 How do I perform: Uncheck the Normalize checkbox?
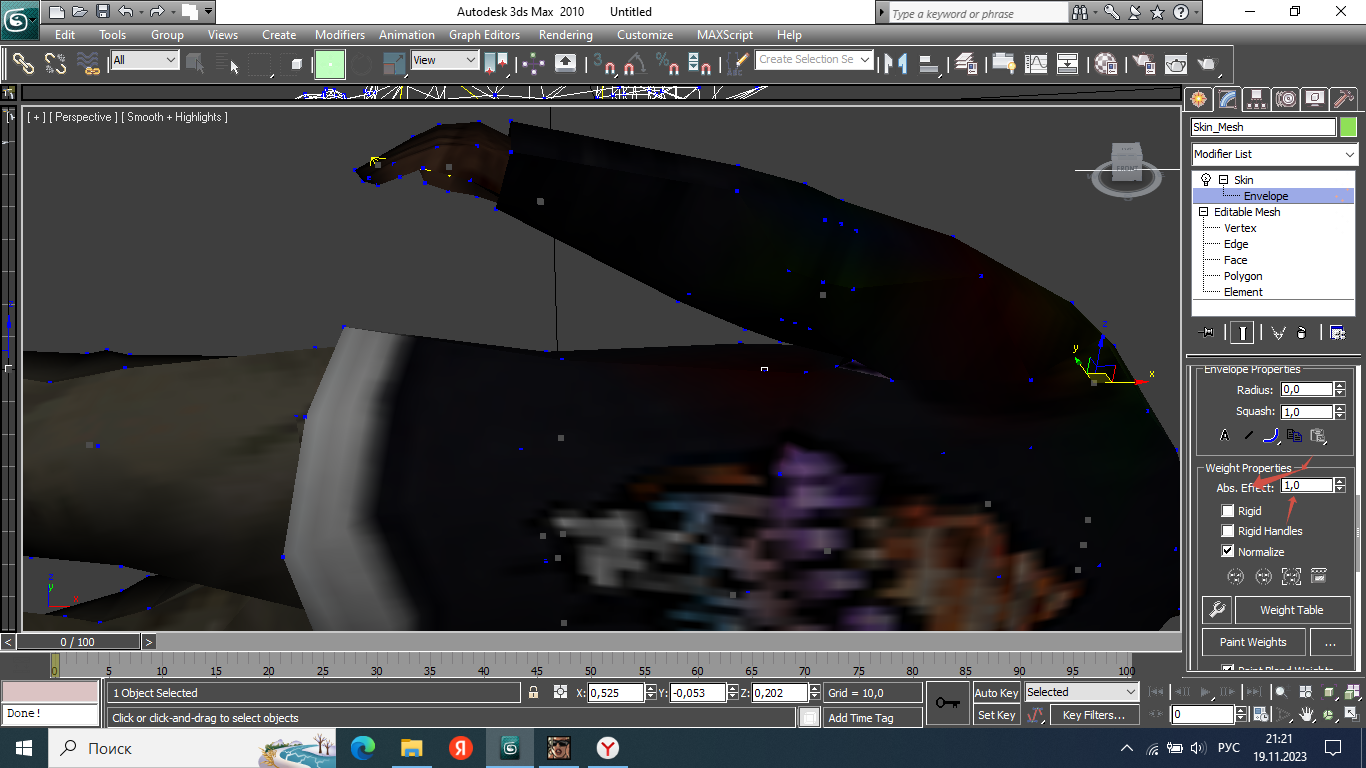tap(1228, 552)
